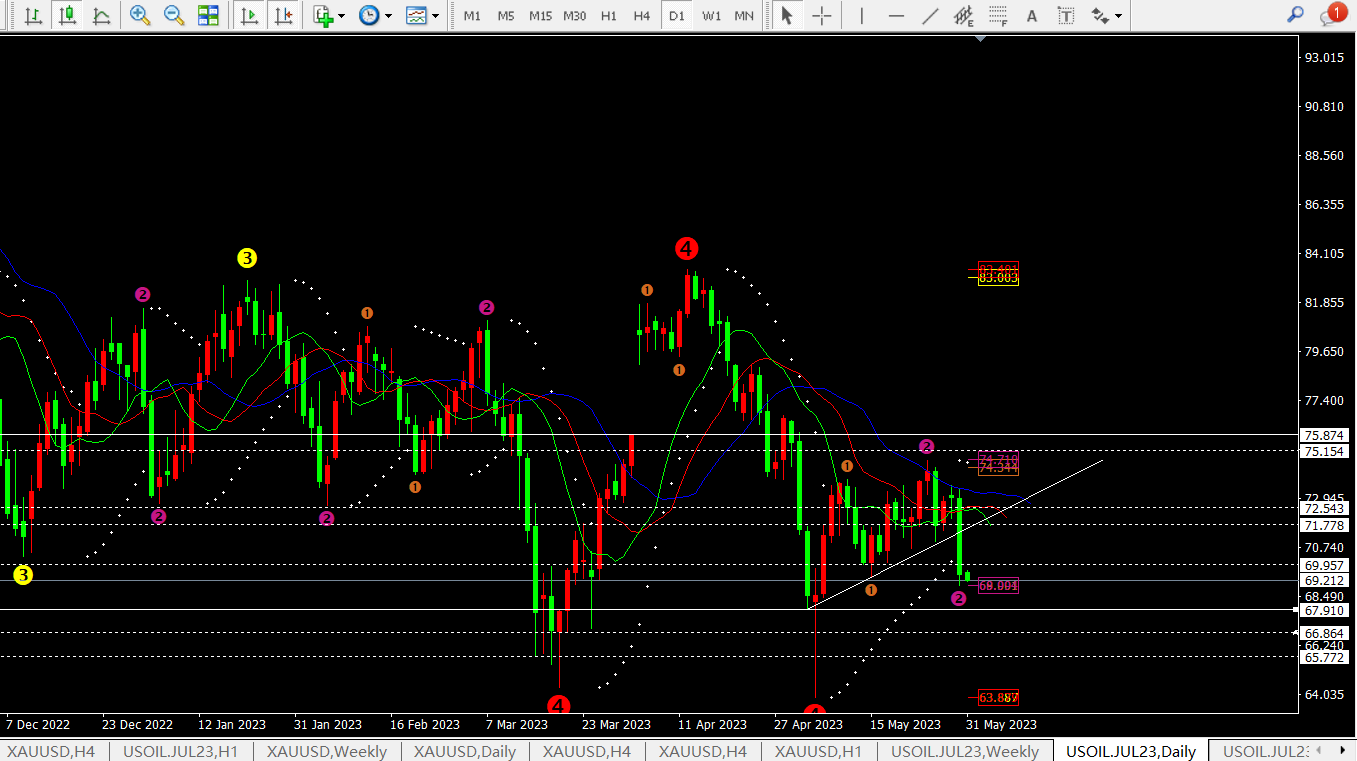Switch chart to candlestick mode

tap(67, 16)
